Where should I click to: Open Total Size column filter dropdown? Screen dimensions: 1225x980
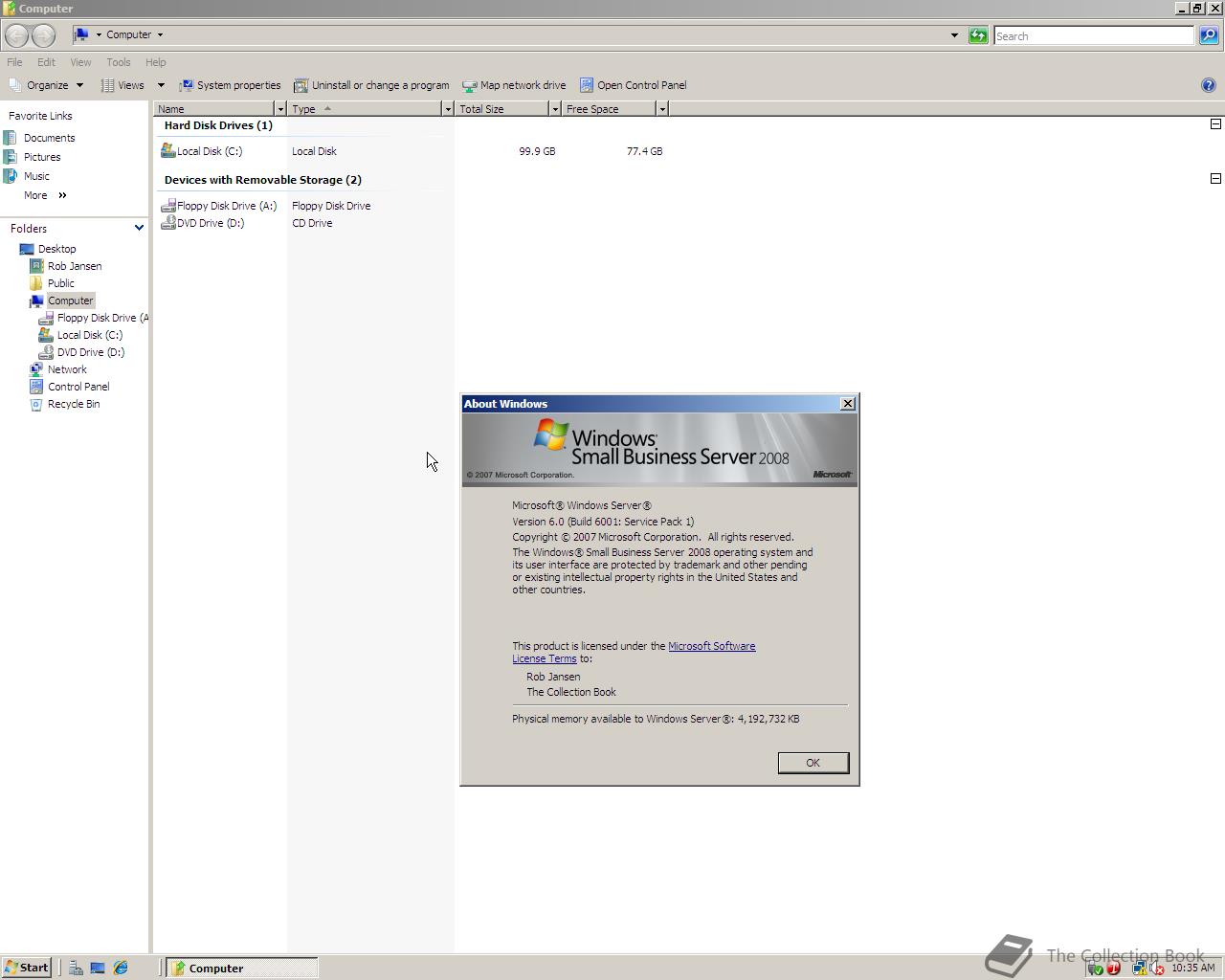click(x=554, y=109)
